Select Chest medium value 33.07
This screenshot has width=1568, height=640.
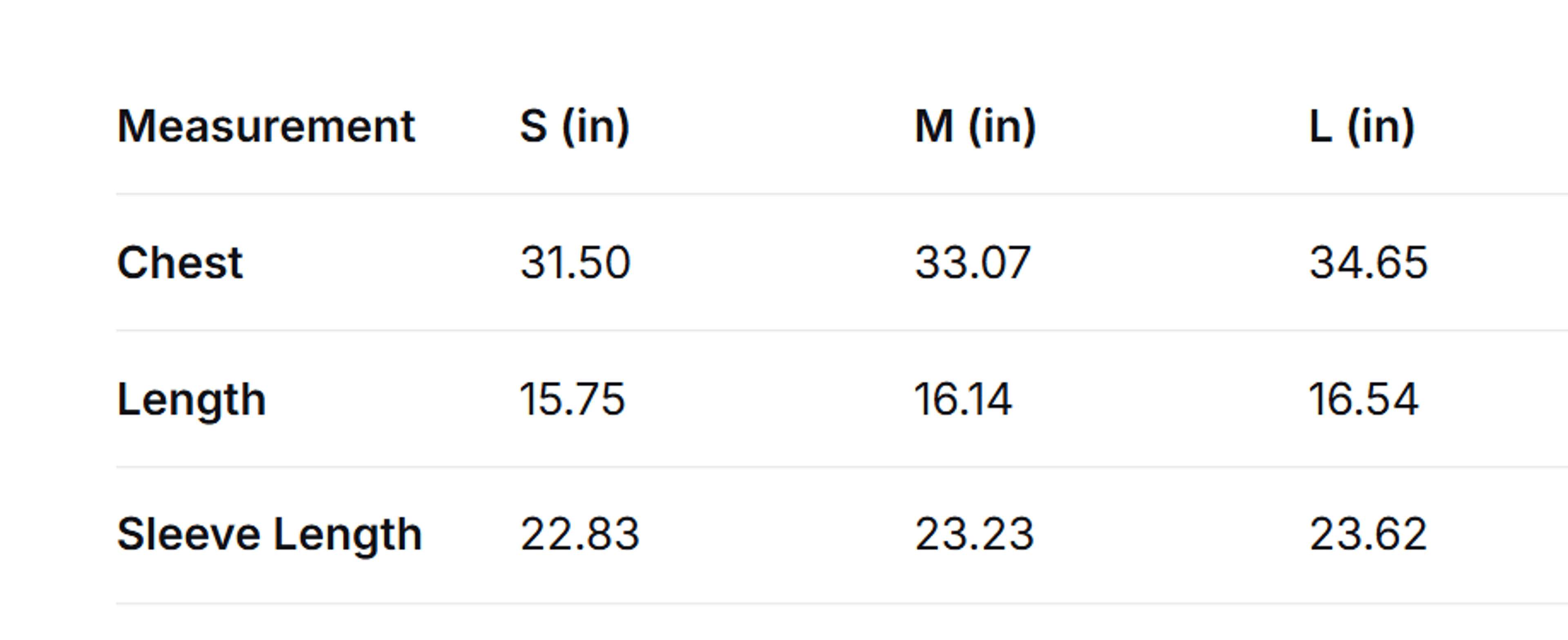[972, 263]
